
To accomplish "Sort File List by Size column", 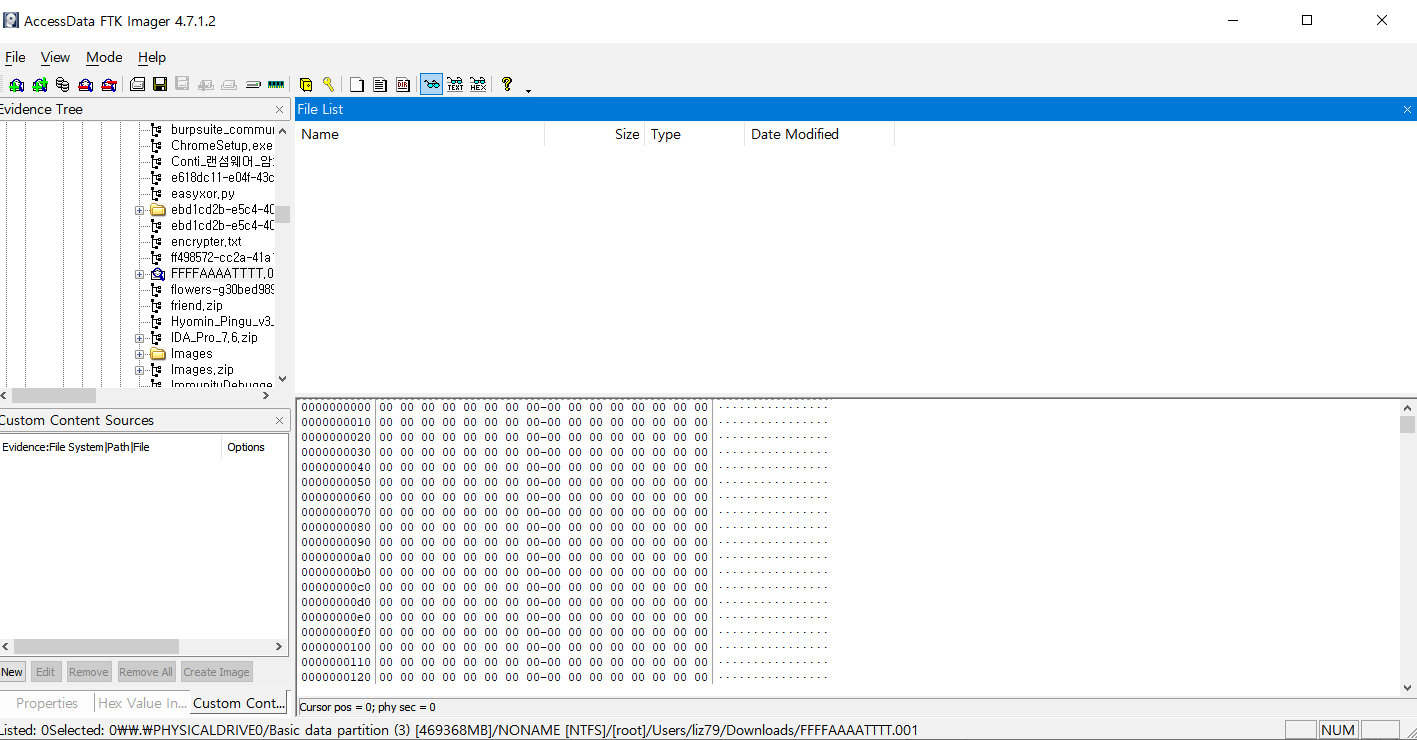I will [594, 134].
